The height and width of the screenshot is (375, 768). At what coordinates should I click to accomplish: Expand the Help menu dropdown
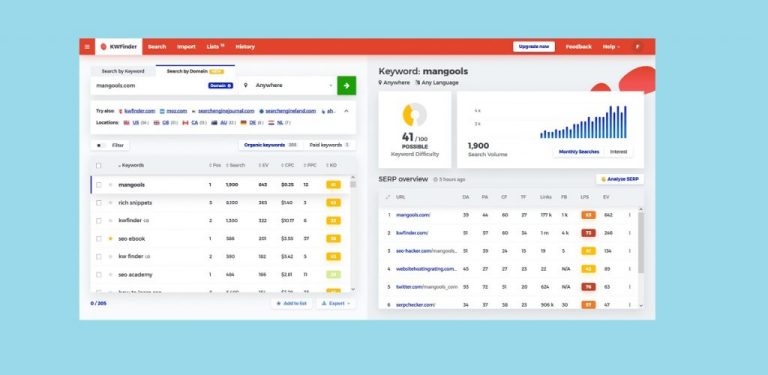click(x=611, y=47)
